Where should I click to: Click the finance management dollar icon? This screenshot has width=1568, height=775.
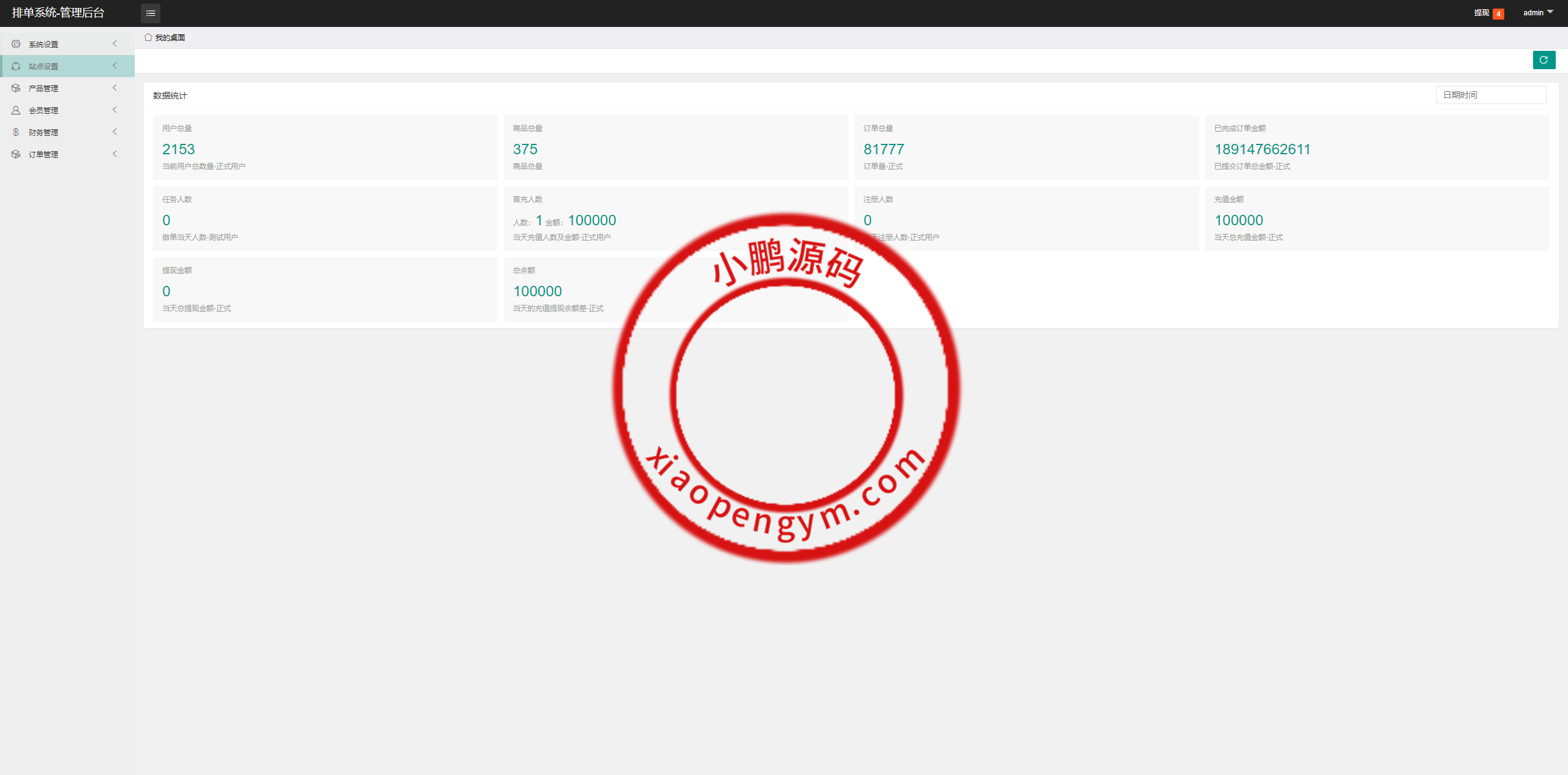(16, 132)
